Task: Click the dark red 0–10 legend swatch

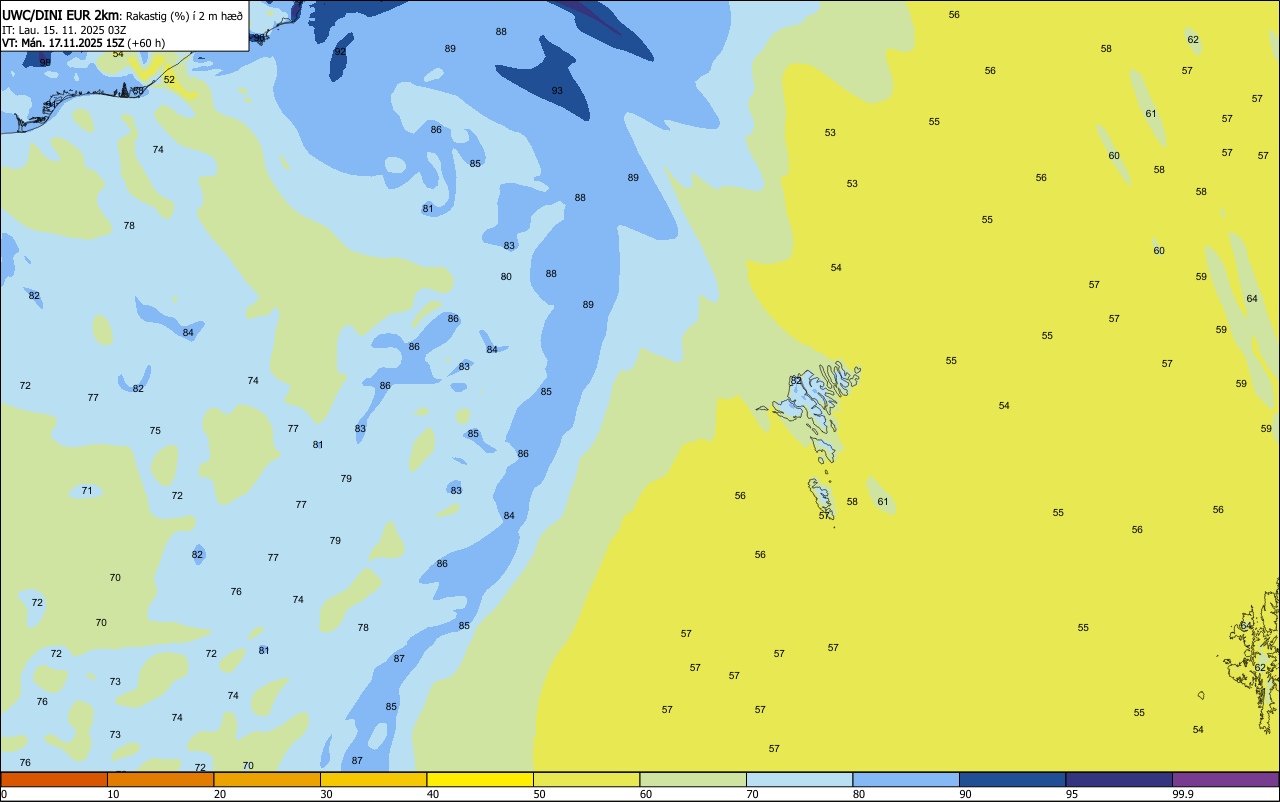Action: (x=54, y=779)
